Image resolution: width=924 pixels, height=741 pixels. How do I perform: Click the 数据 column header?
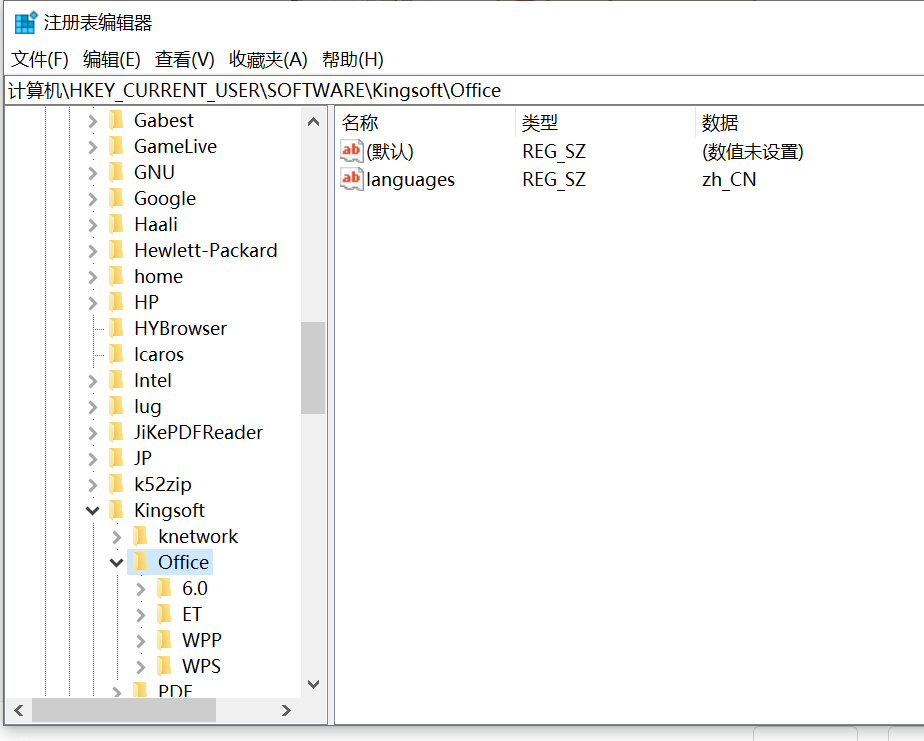pos(811,123)
